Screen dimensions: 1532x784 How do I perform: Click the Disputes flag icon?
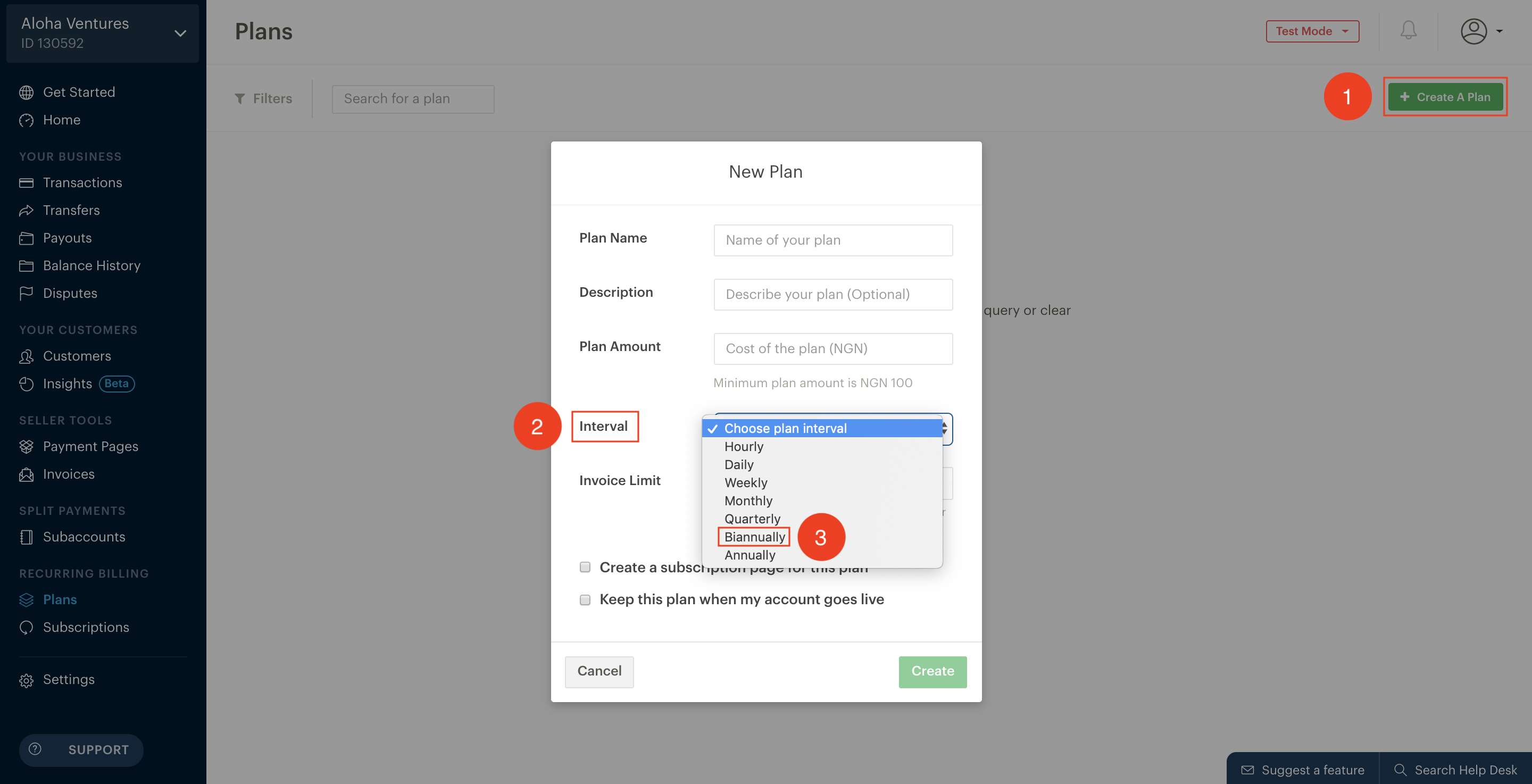coord(26,293)
